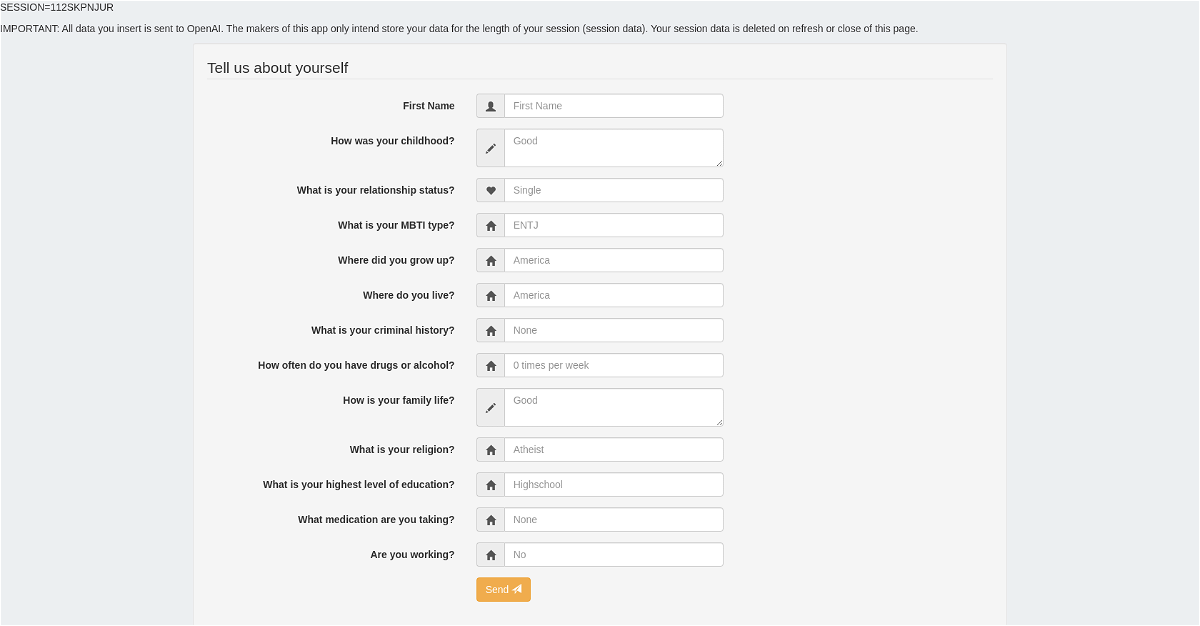Click the home icon beside religion field
1200x626 pixels.
coord(490,450)
